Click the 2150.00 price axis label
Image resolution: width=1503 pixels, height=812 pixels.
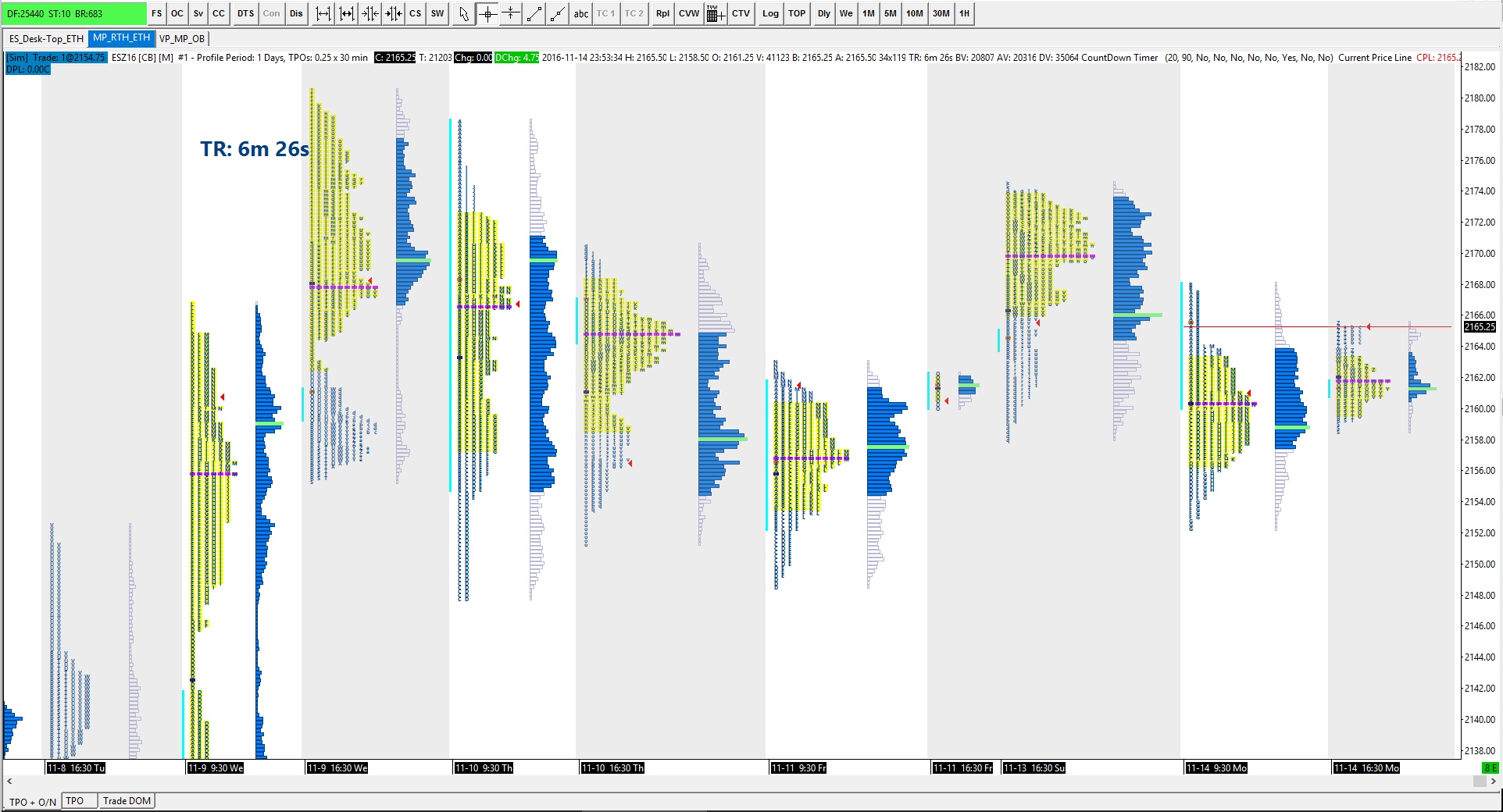tap(1480, 564)
